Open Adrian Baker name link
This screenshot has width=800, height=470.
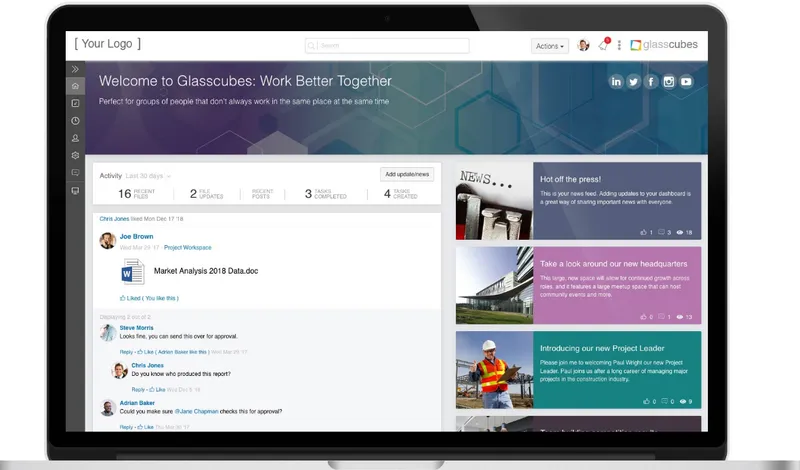[137, 403]
